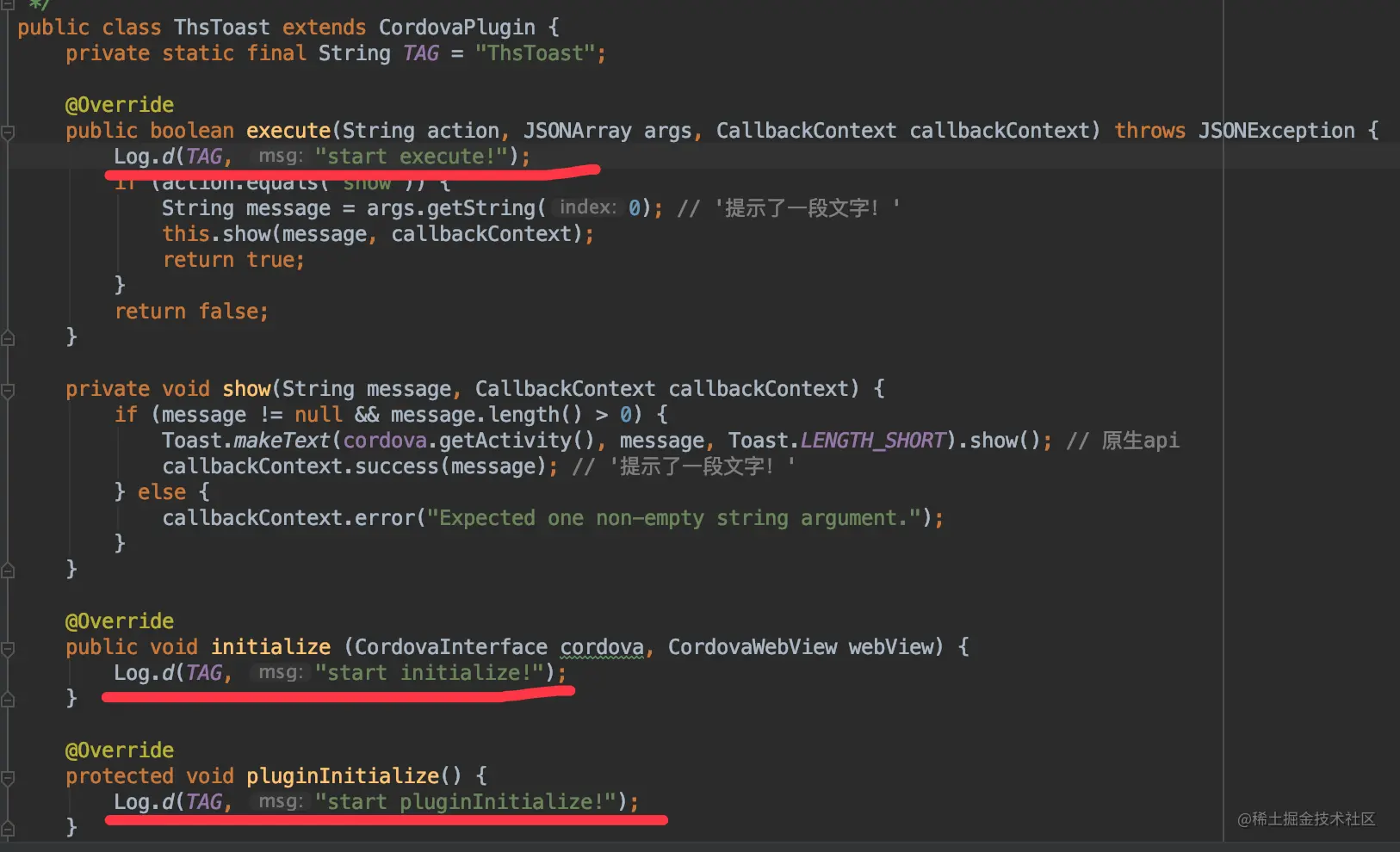The width and height of the screenshot is (1400, 852).
Task: Click the fold-end marker closing the initialize method
Action: pyautogui.click(x=8, y=699)
